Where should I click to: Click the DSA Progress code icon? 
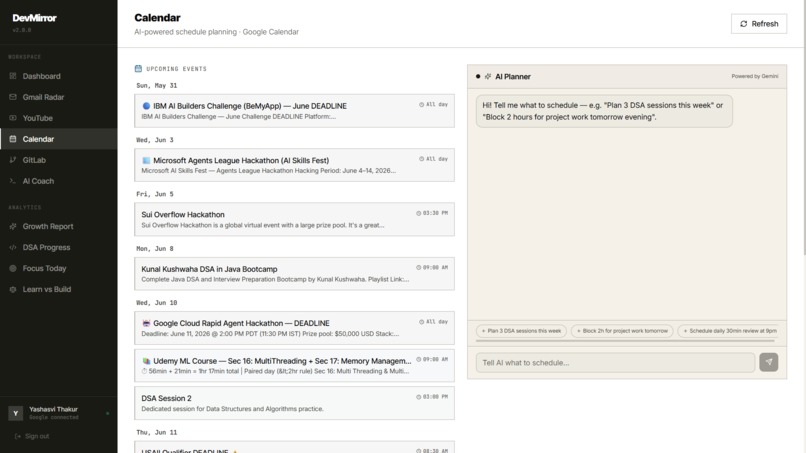[x=13, y=247]
